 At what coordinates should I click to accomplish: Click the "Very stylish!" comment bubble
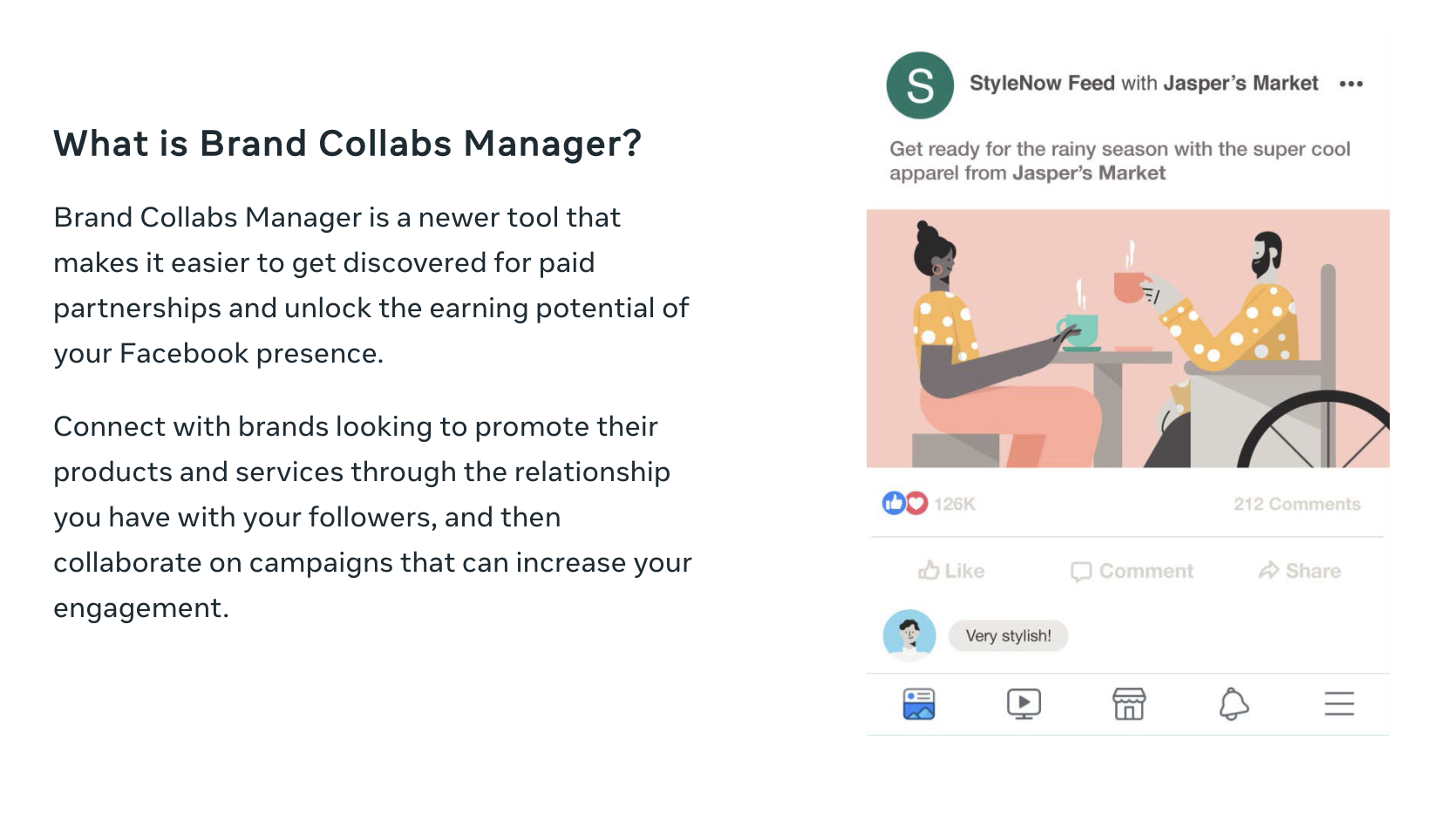click(x=1008, y=635)
